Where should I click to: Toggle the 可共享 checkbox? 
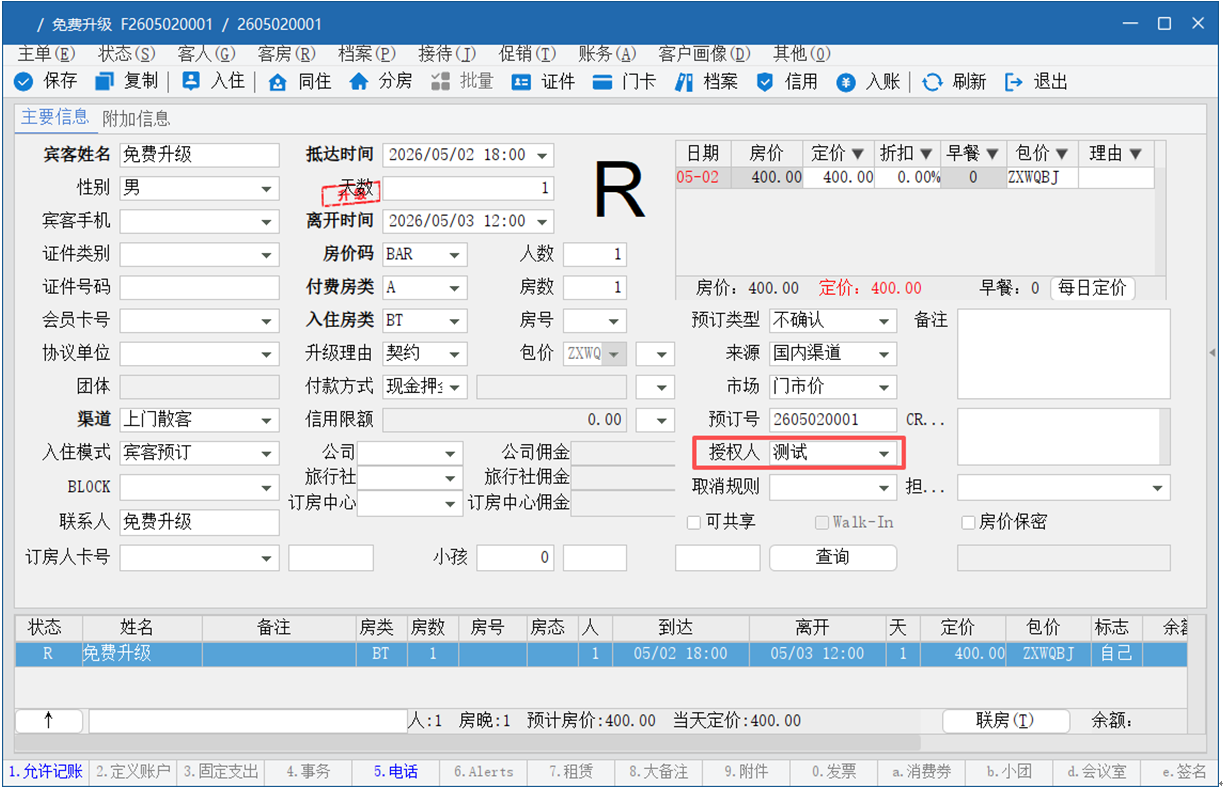coord(694,522)
